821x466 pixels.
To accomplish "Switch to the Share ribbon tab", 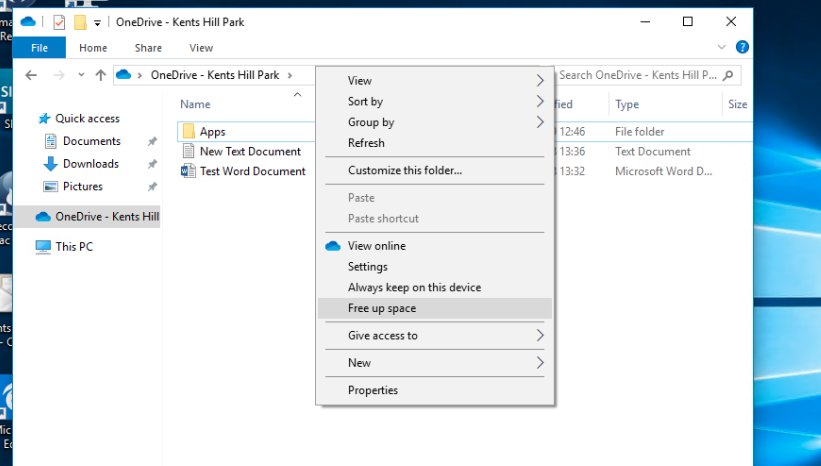I will 148,48.
